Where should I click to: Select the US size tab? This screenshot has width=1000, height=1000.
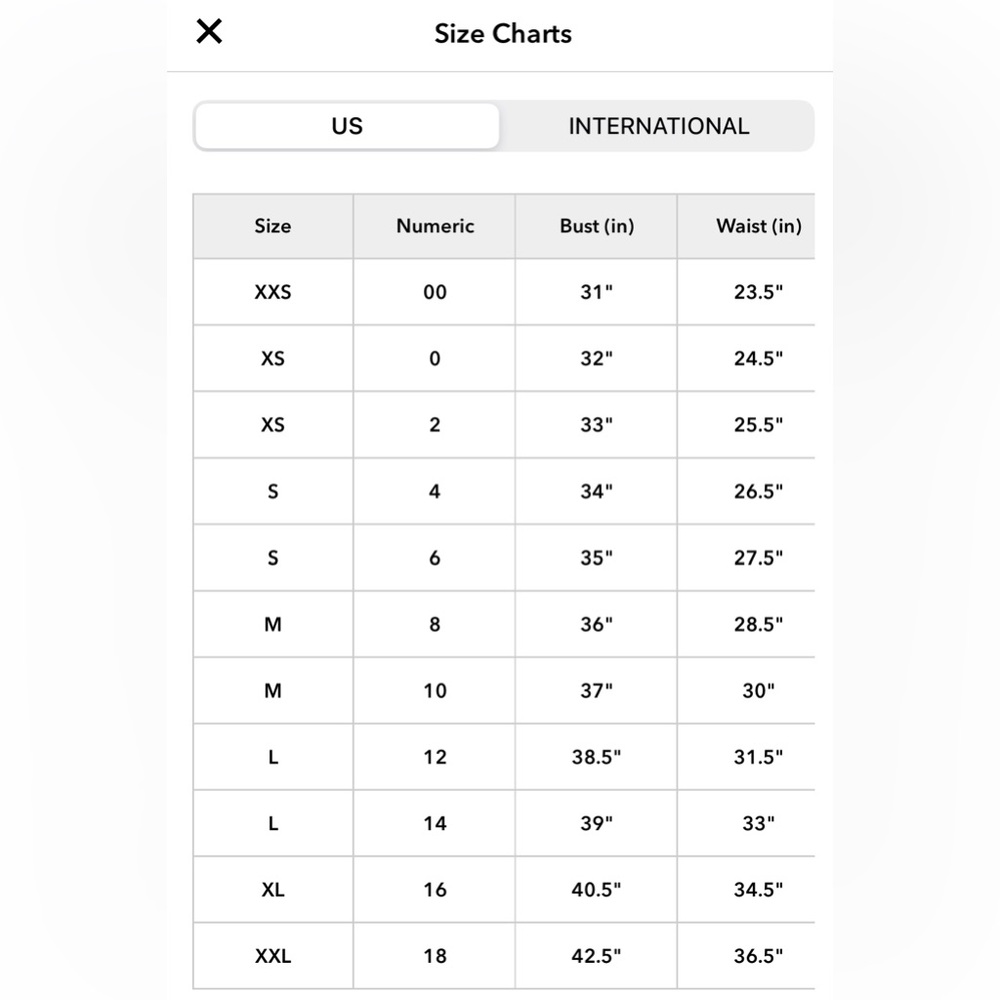347,126
